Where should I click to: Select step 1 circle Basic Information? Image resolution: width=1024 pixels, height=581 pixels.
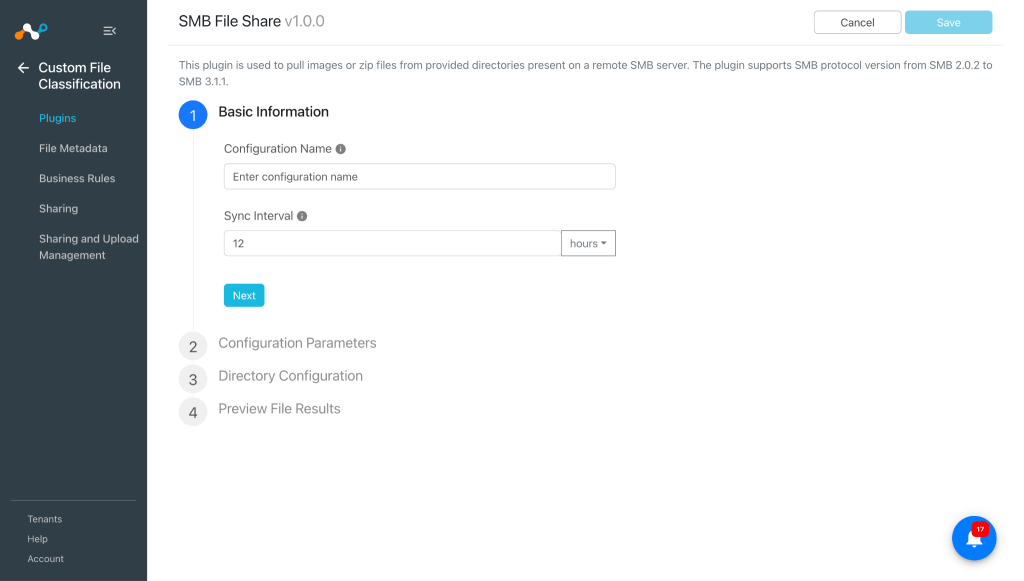[x=193, y=115]
